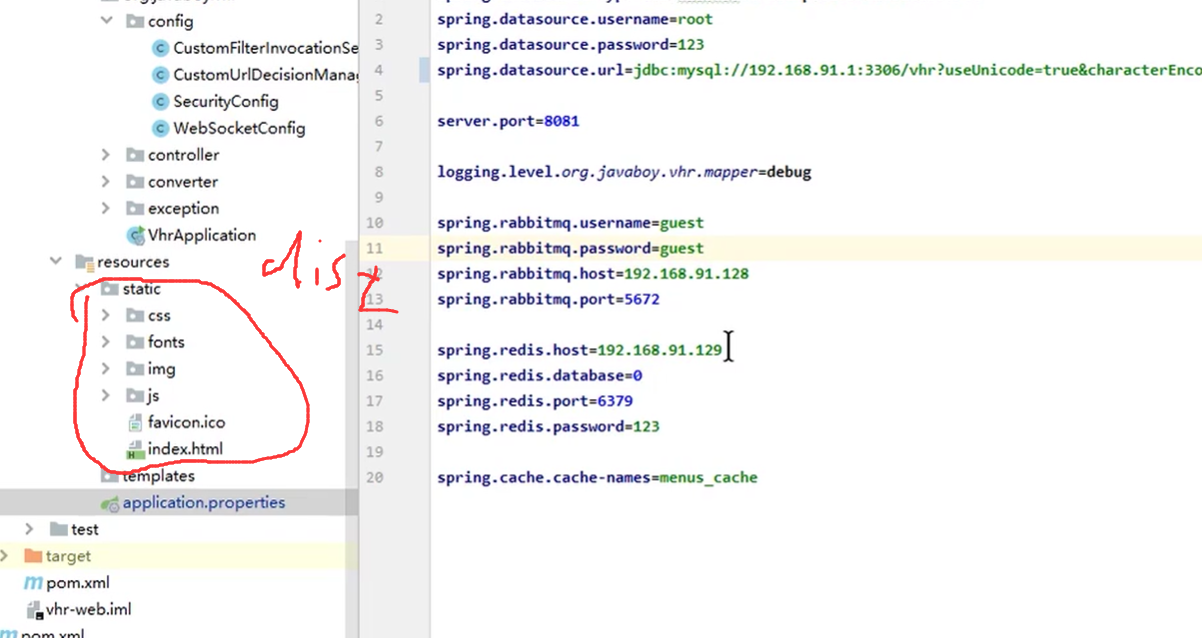Expand the test folder

(29, 529)
